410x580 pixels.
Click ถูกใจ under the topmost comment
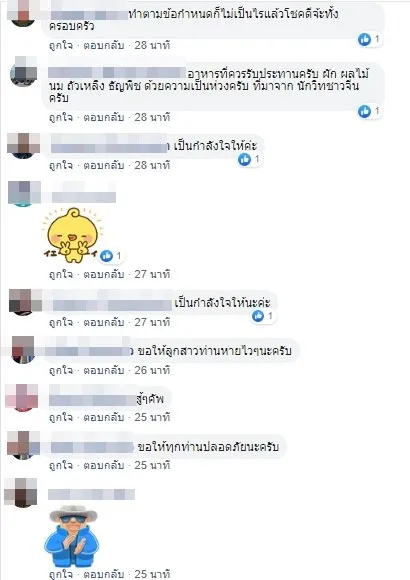point(61,45)
